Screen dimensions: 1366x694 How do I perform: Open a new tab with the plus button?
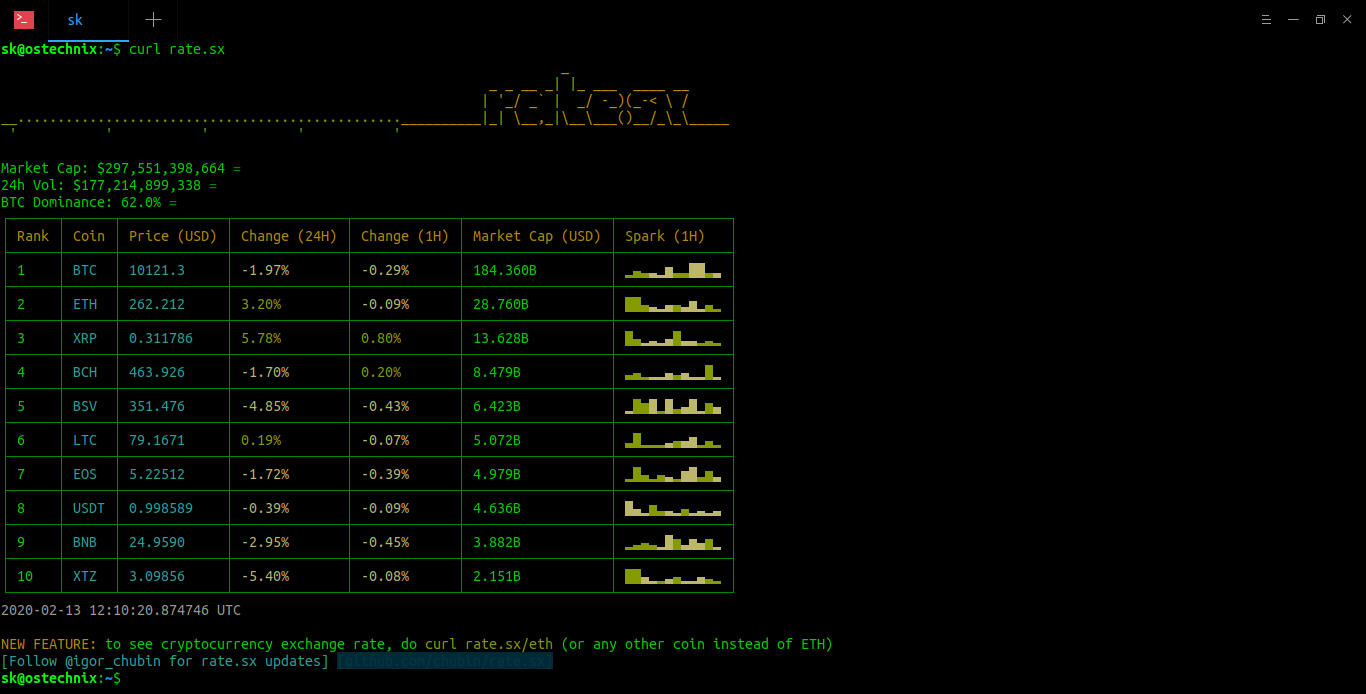click(153, 20)
